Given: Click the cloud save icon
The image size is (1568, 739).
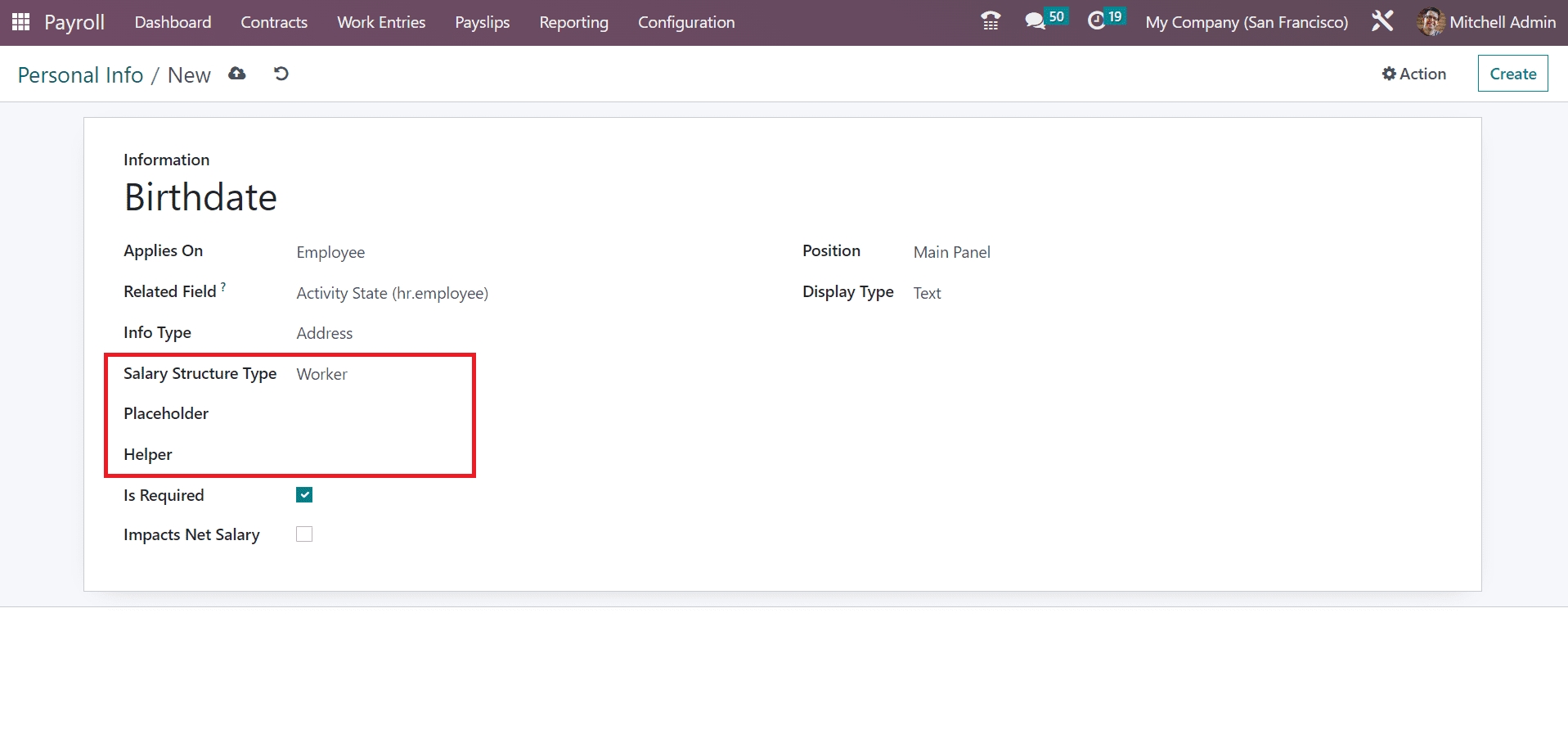Looking at the screenshot, I should (x=237, y=74).
